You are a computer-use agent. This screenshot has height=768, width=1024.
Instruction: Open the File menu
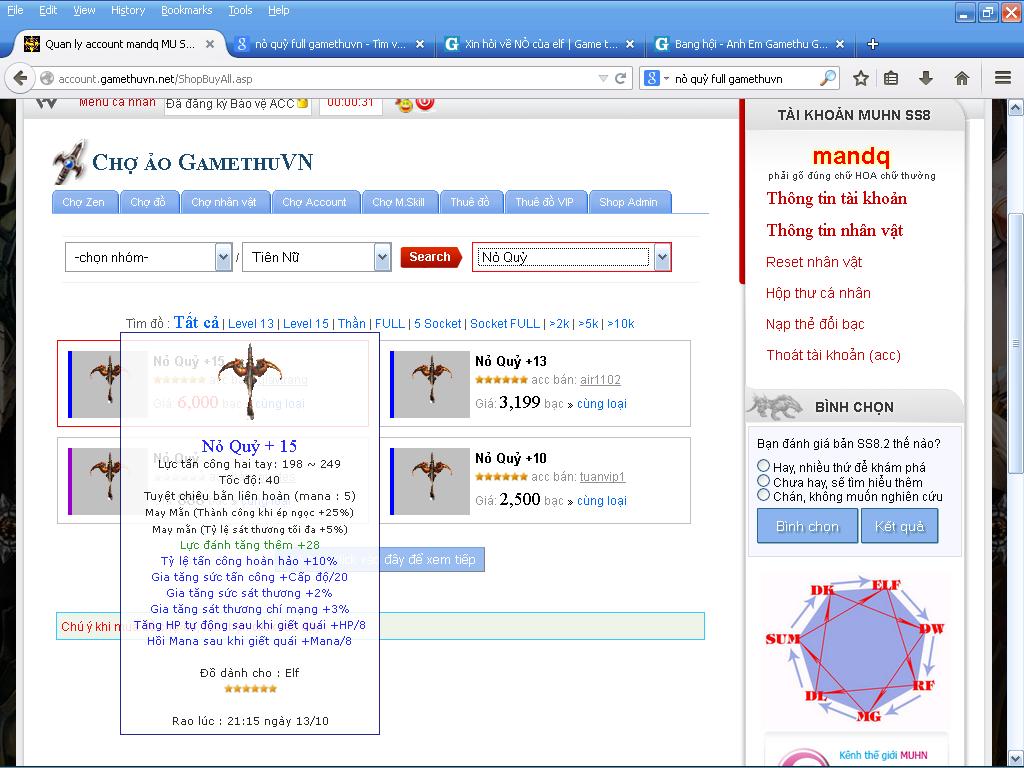click(15, 10)
